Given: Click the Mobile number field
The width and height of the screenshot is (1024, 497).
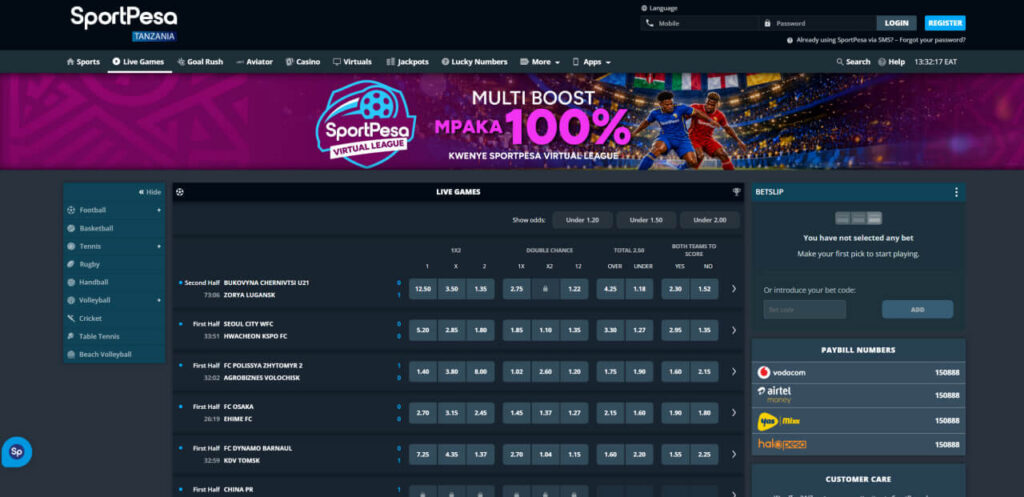Looking at the screenshot, I should pyautogui.click(x=699, y=24).
